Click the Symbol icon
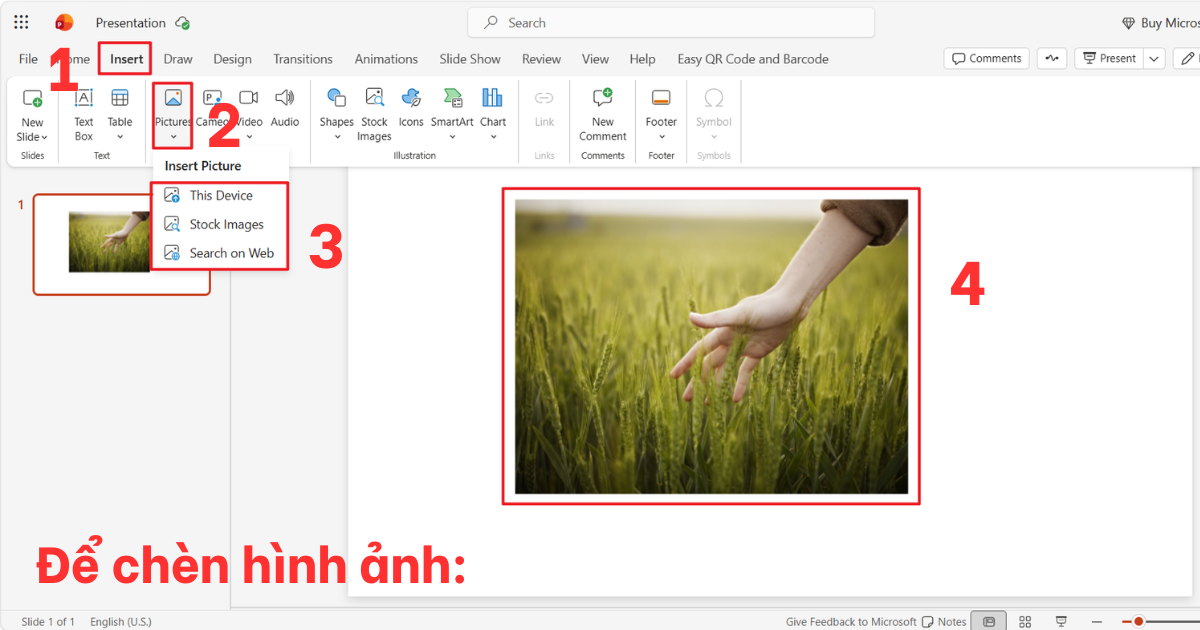This screenshot has height=630, width=1200. click(x=714, y=98)
